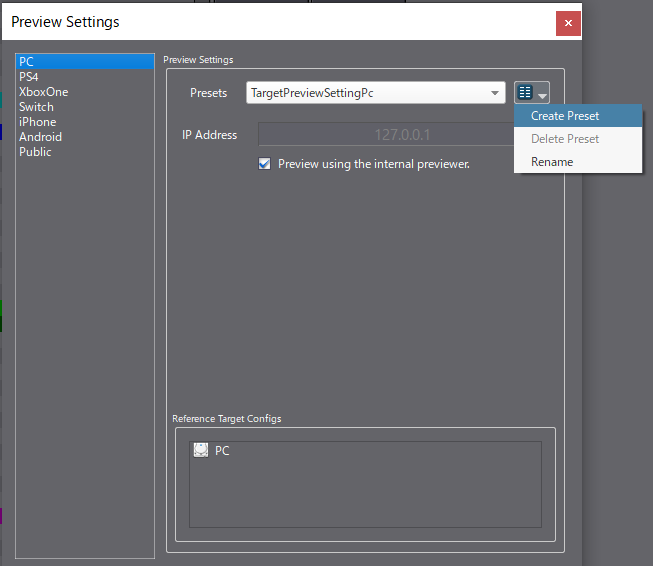This screenshot has width=653, height=566.
Task: Choose Create Preset from the menu
Action: pyautogui.click(x=578, y=116)
